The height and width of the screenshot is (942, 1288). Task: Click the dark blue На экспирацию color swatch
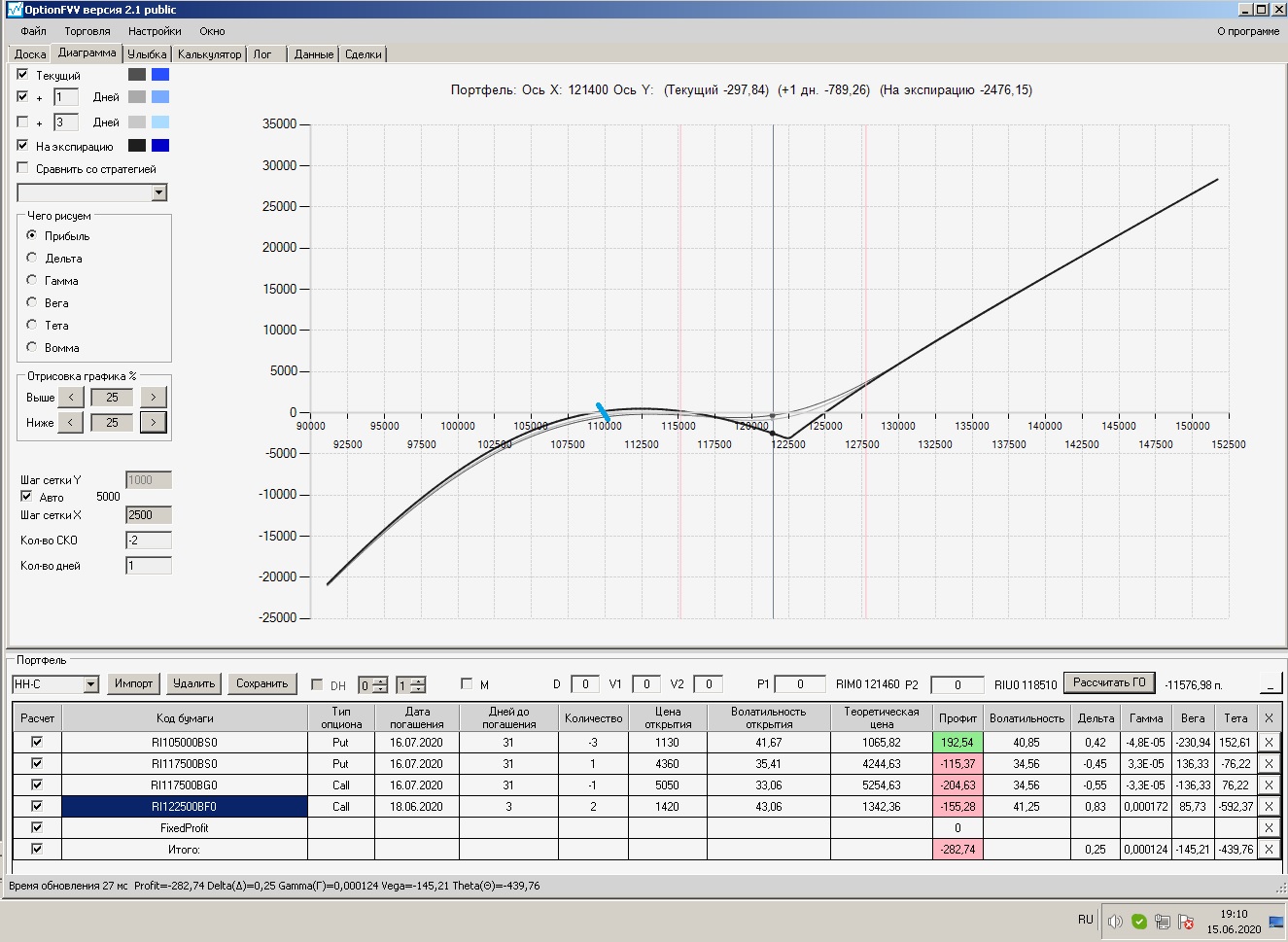click(160, 145)
